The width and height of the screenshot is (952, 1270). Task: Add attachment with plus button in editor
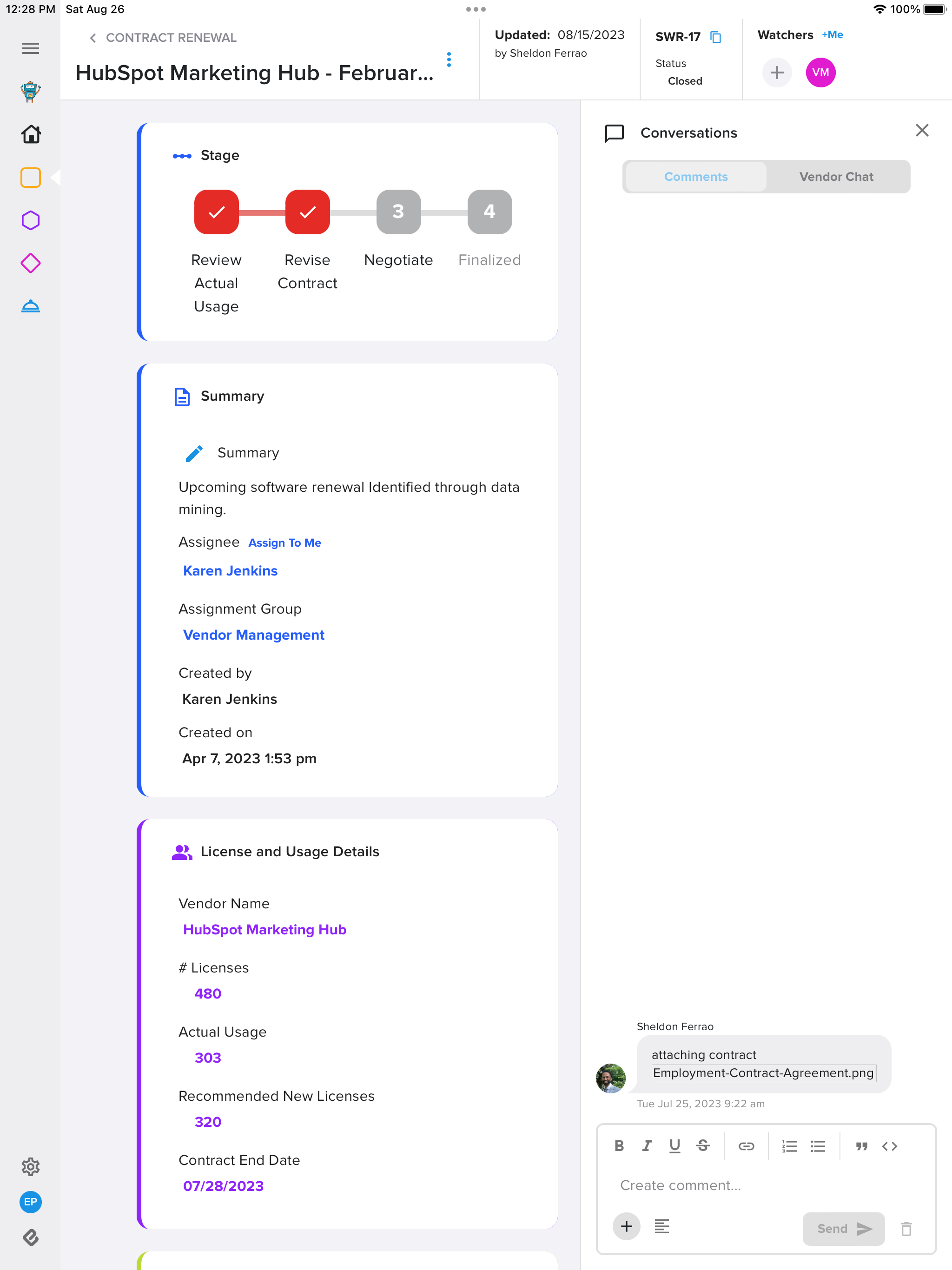pyautogui.click(x=627, y=1227)
